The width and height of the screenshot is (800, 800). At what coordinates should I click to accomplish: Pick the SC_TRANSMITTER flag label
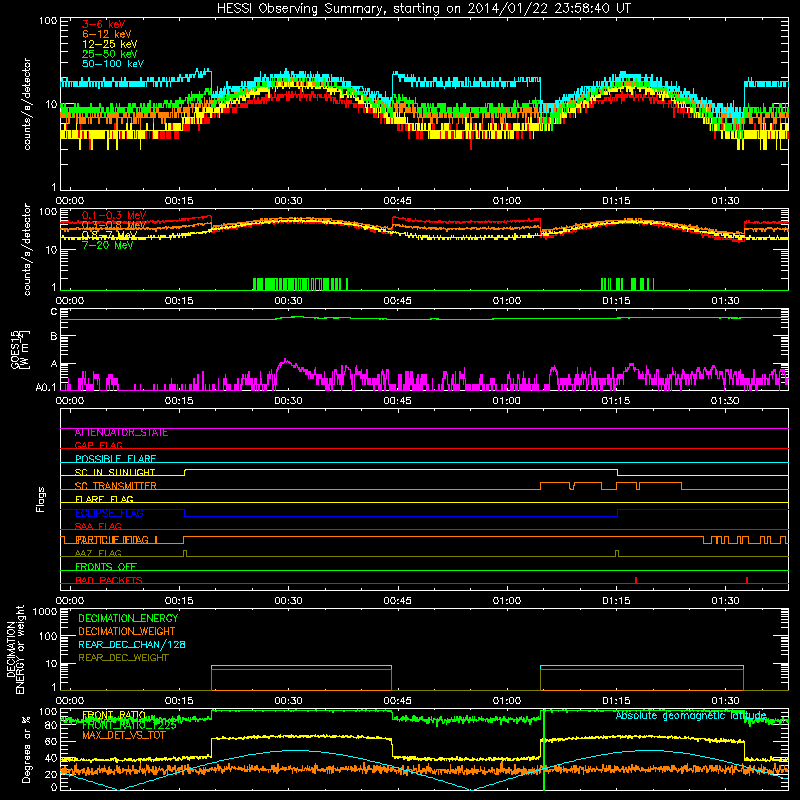tap(115, 486)
